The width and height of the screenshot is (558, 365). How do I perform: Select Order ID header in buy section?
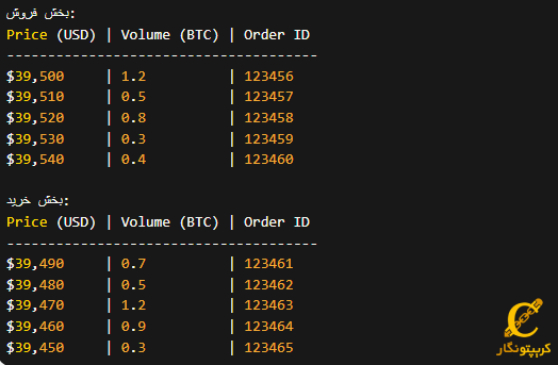pyautogui.click(x=277, y=222)
